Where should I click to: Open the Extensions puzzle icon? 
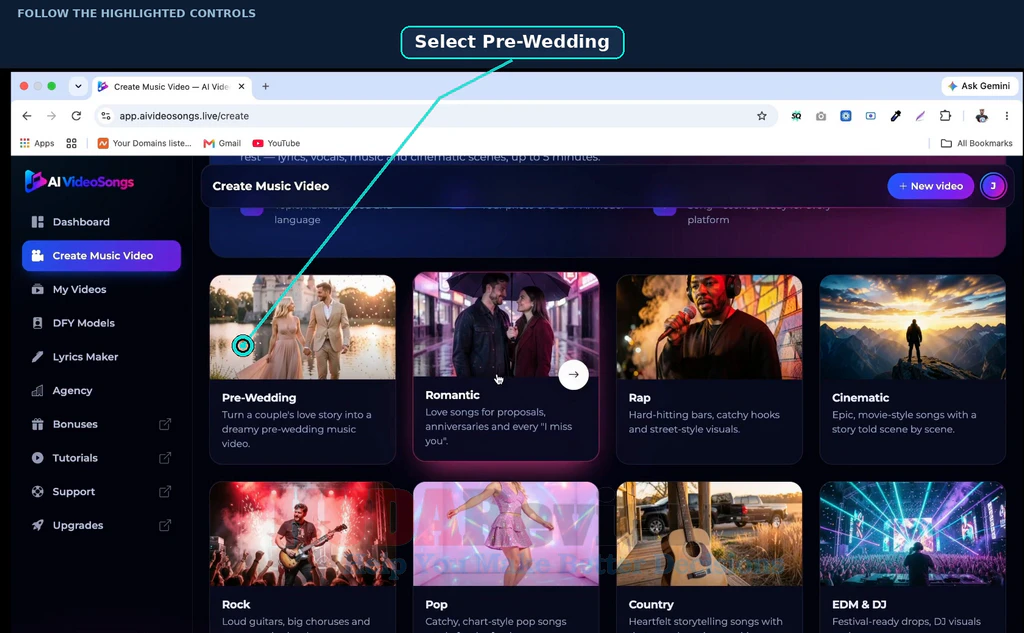click(945, 116)
